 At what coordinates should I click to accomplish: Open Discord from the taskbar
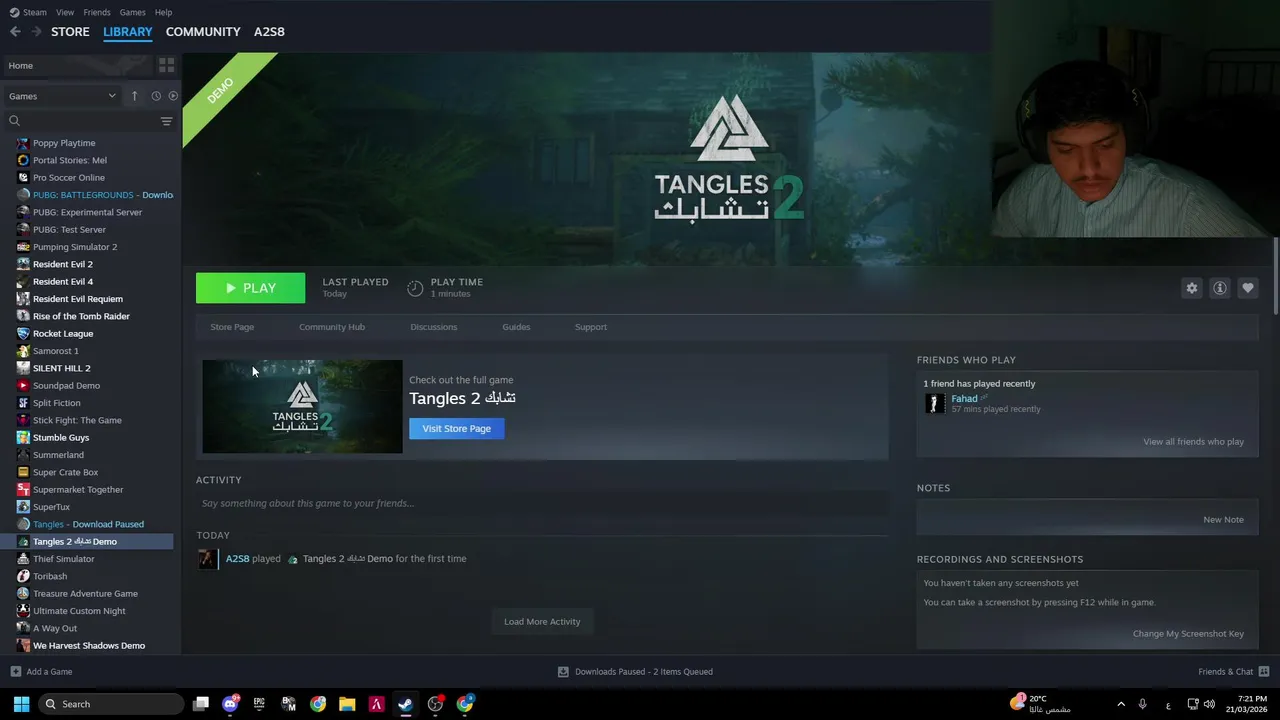(x=230, y=704)
